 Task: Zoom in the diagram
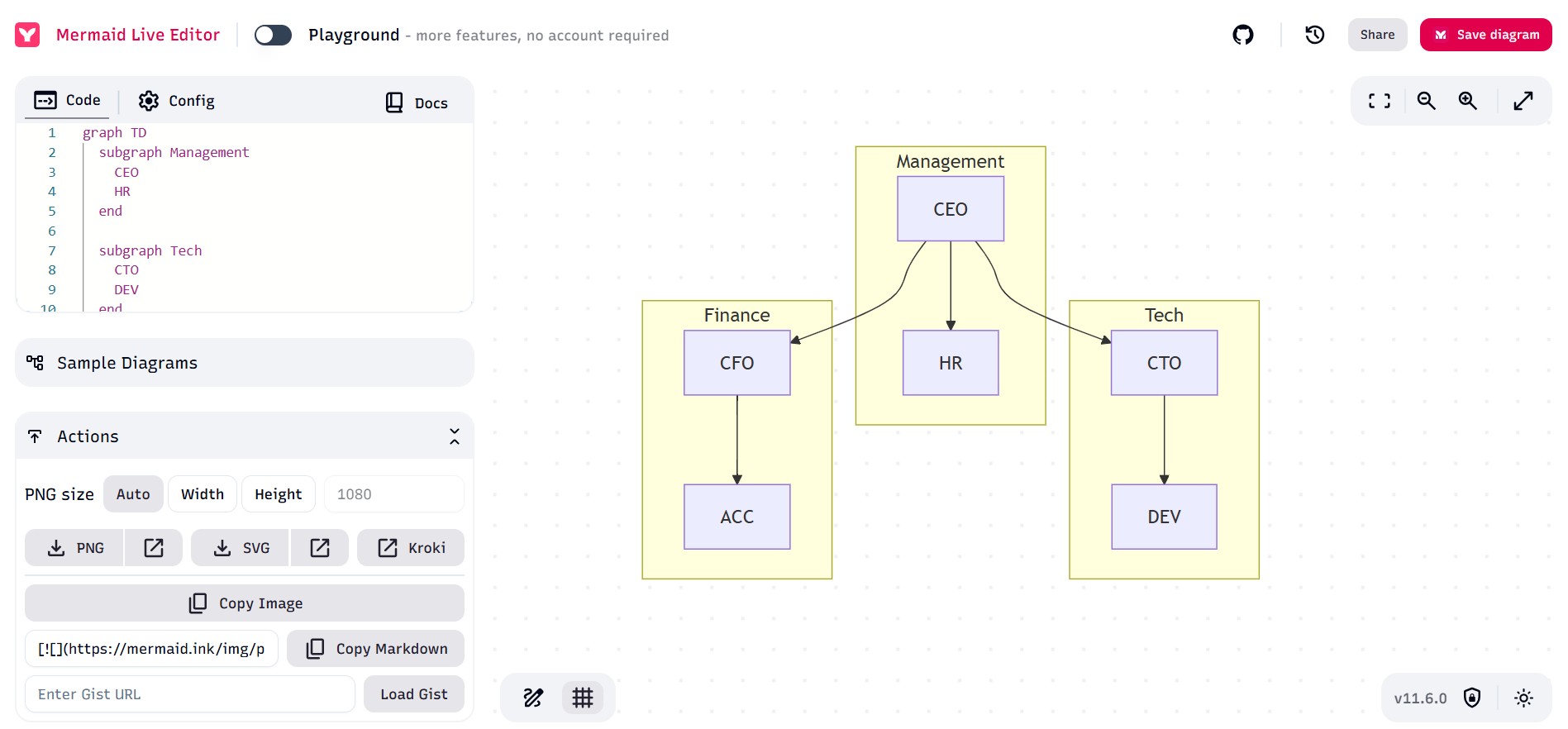coord(1467,101)
